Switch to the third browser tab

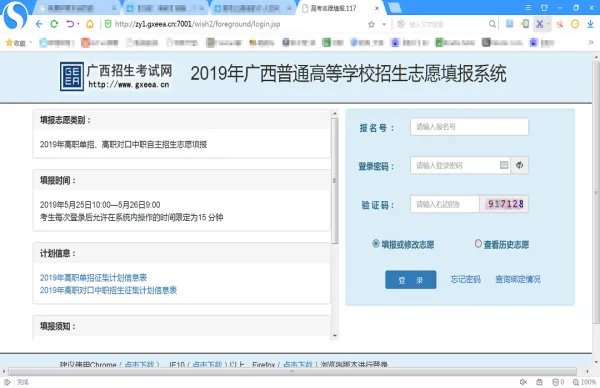(x=253, y=8)
